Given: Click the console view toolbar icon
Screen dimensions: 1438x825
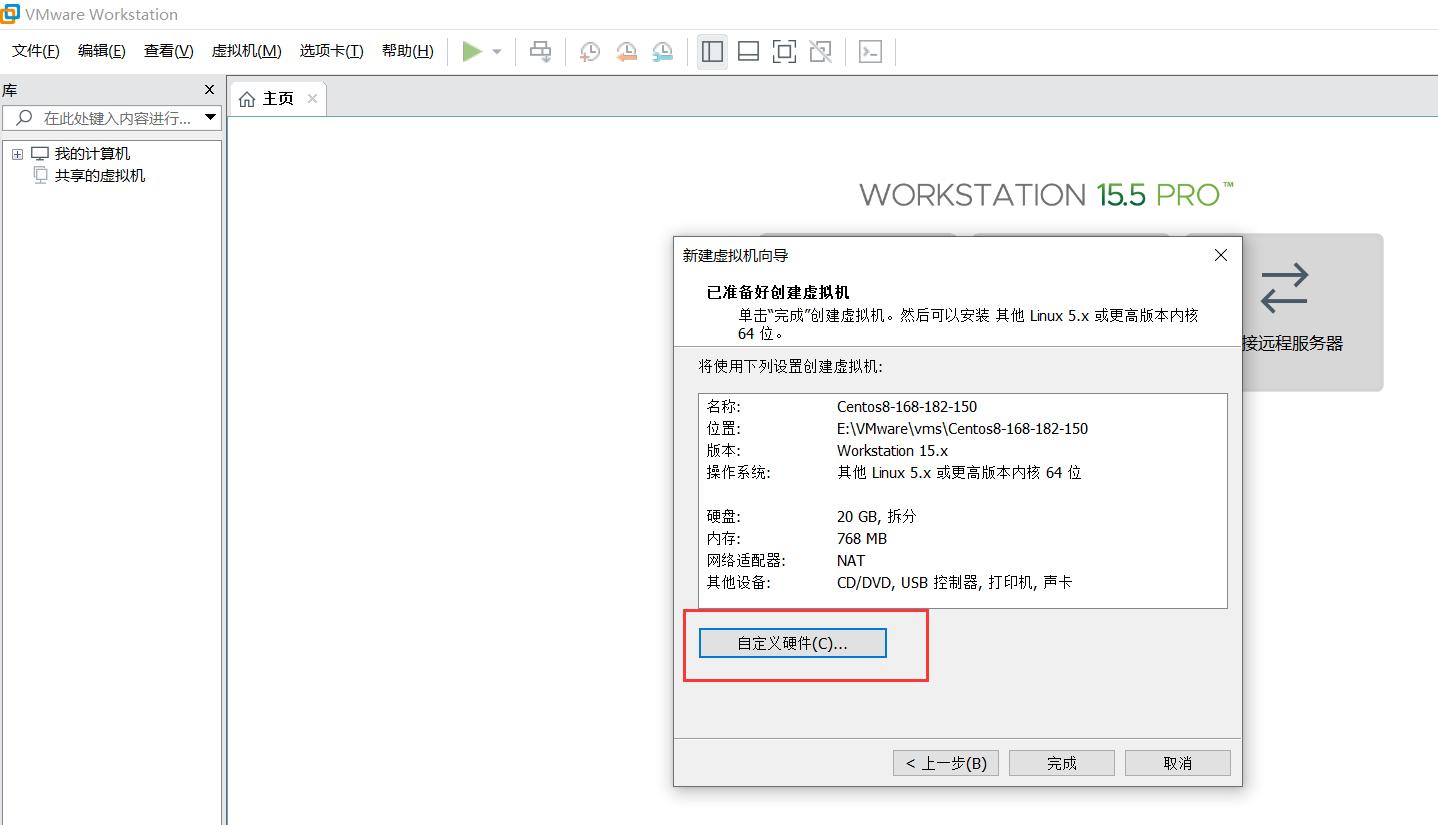Looking at the screenshot, I should (870, 51).
